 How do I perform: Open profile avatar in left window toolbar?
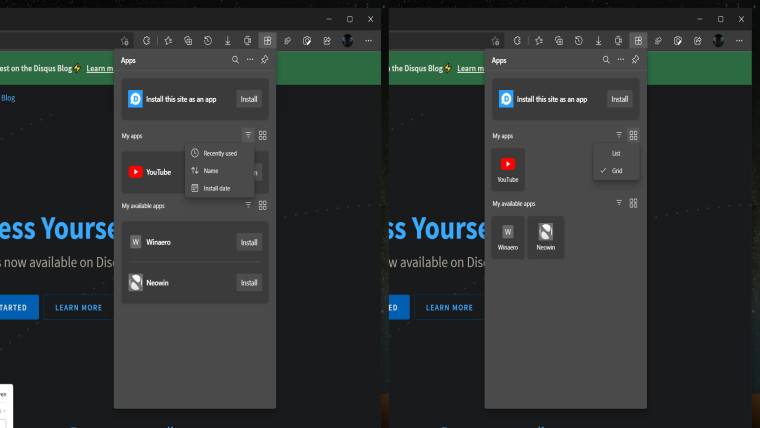coord(347,41)
